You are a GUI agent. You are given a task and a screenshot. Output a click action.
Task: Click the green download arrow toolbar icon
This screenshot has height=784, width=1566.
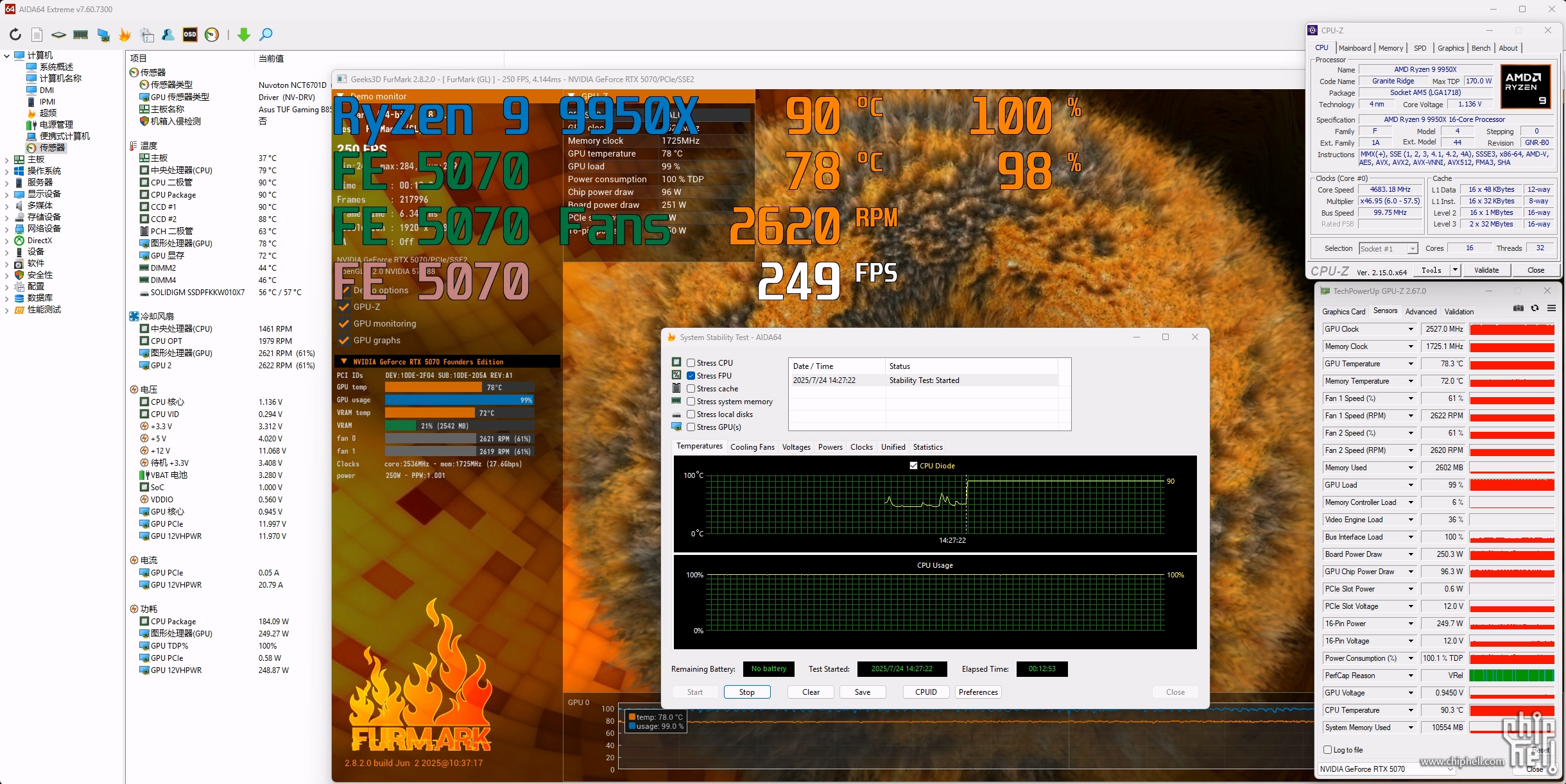tap(244, 35)
